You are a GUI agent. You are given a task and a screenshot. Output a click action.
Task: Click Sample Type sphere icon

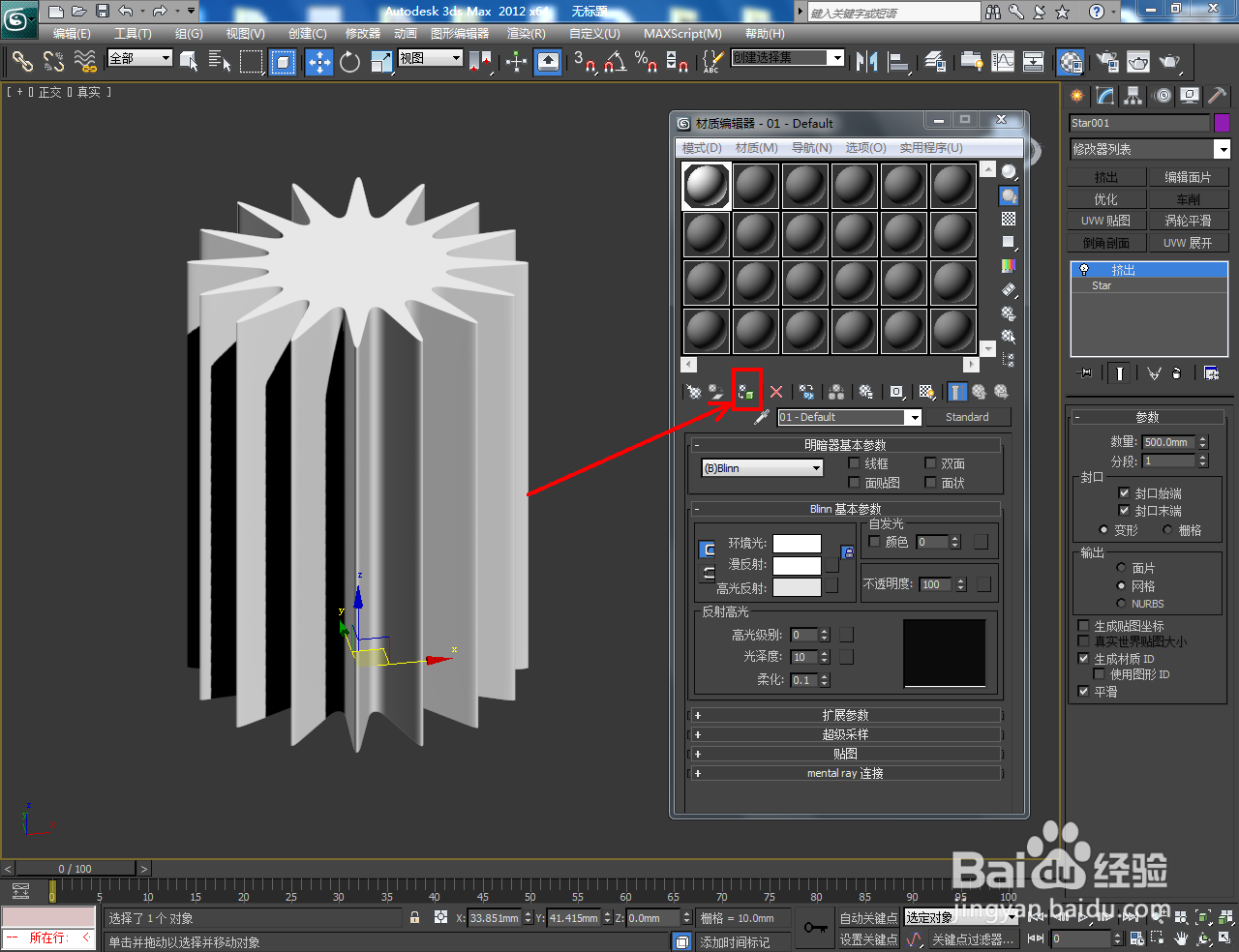(1009, 171)
